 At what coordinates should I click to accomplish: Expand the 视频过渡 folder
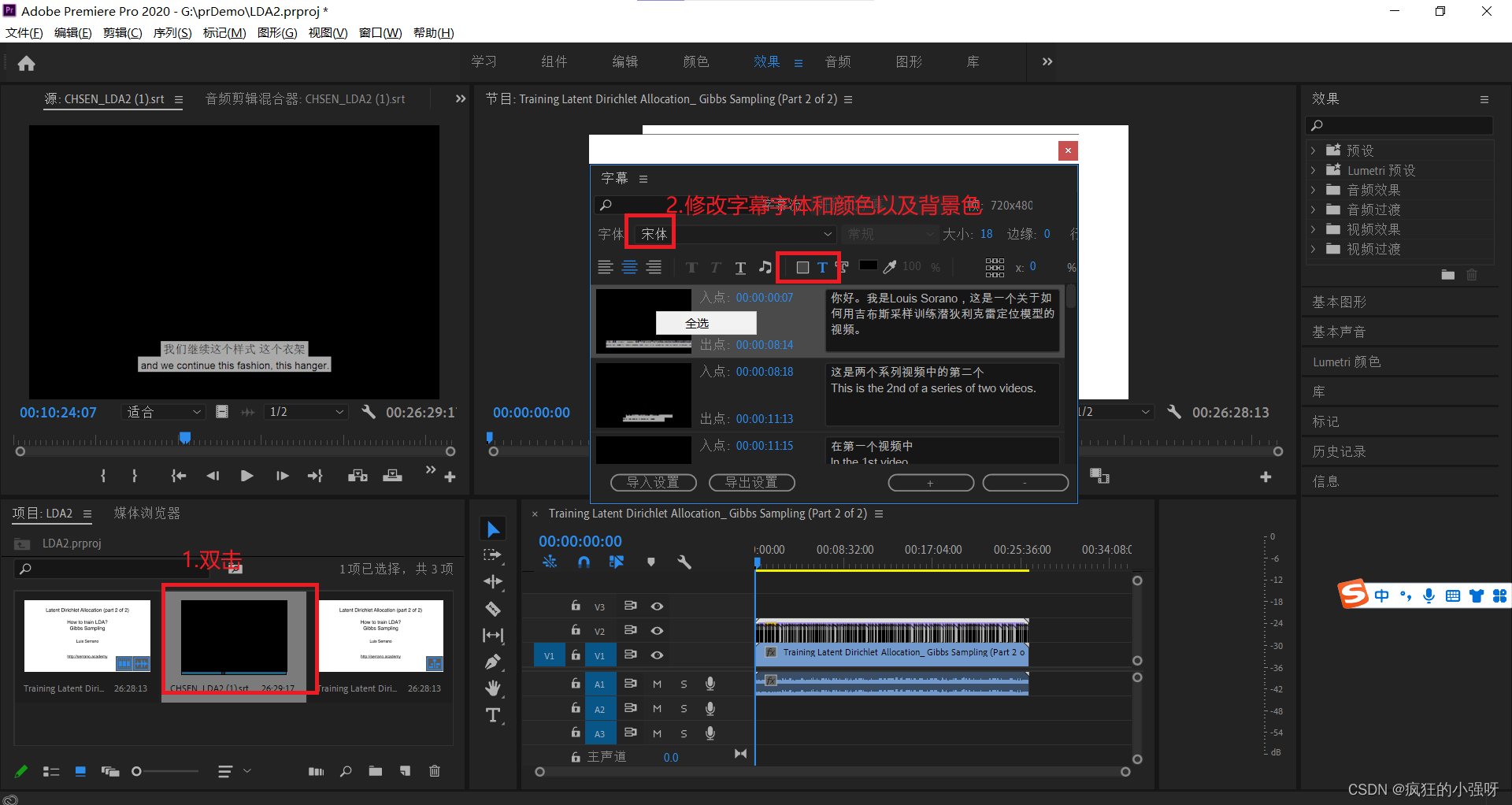[x=1314, y=249]
